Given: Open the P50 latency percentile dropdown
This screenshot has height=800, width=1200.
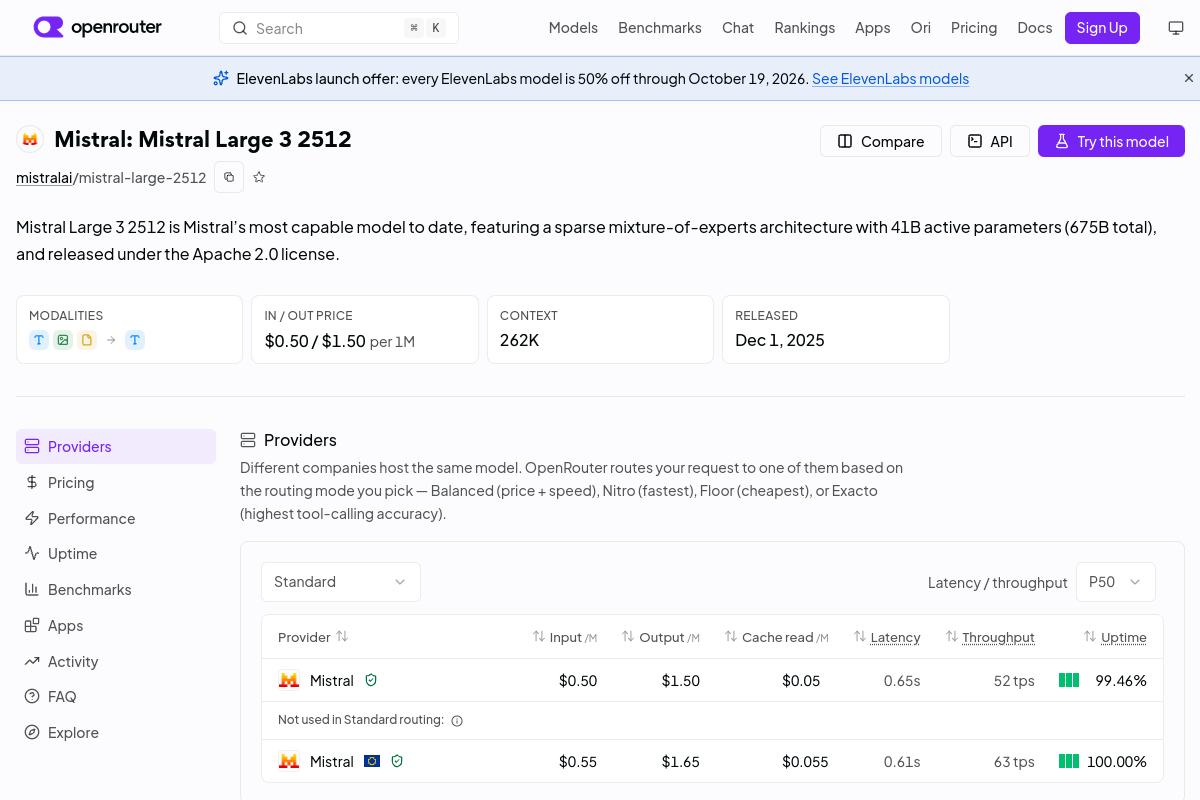Looking at the screenshot, I should pyautogui.click(x=1116, y=582).
